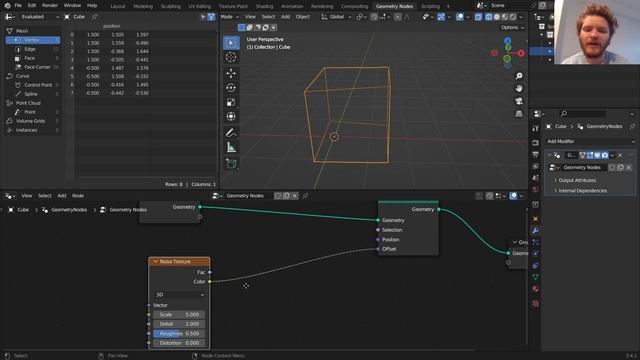Adjust the Noise Texture Scale field
This screenshot has height=360, width=640.
click(179, 315)
